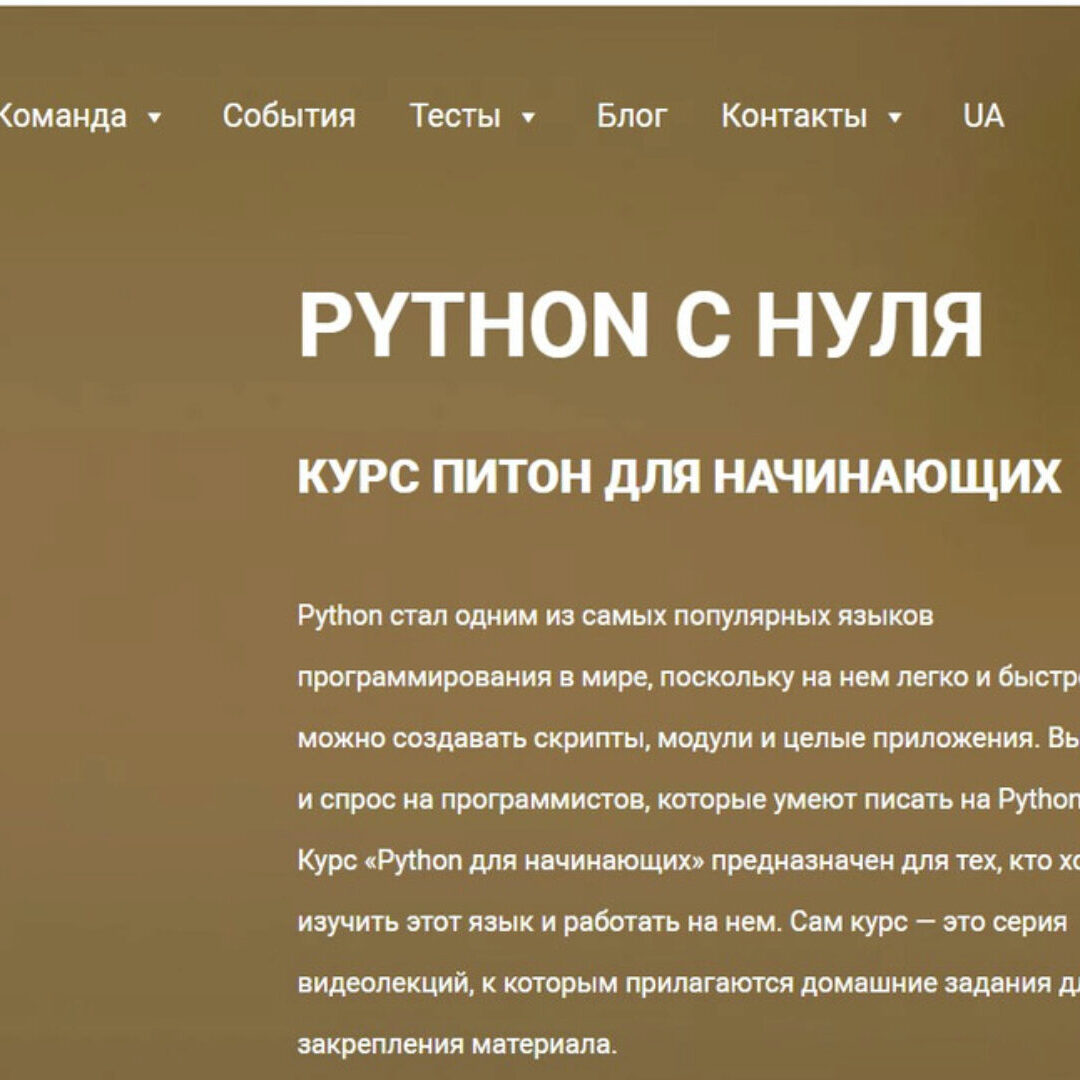Screen dimensions: 1080x1080
Task: Switch the site language to UA
Action: tap(983, 116)
